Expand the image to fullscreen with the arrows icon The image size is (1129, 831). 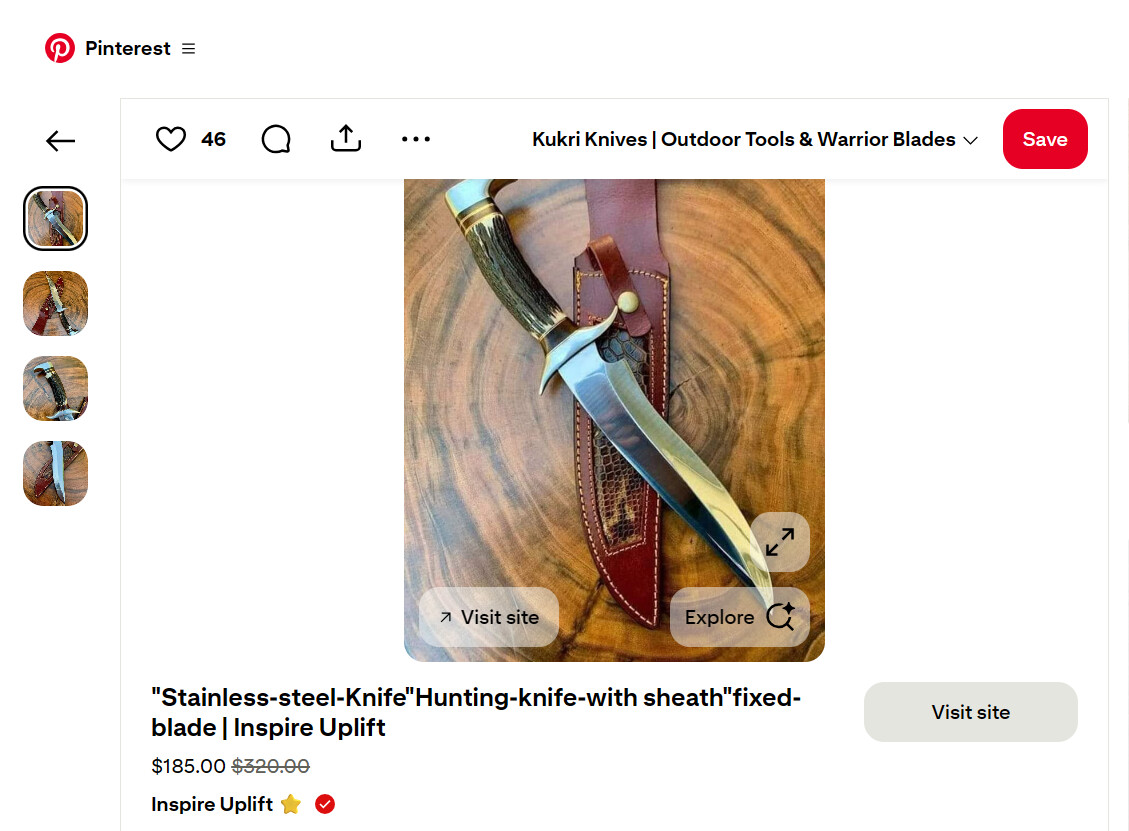click(x=780, y=542)
